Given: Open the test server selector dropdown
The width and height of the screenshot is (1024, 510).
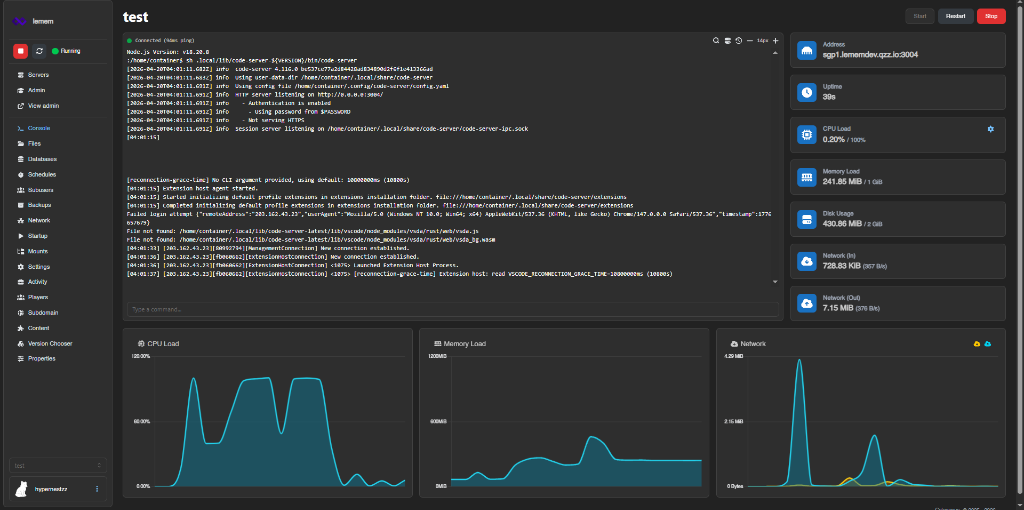Looking at the screenshot, I should pyautogui.click(x=58, y=466).
